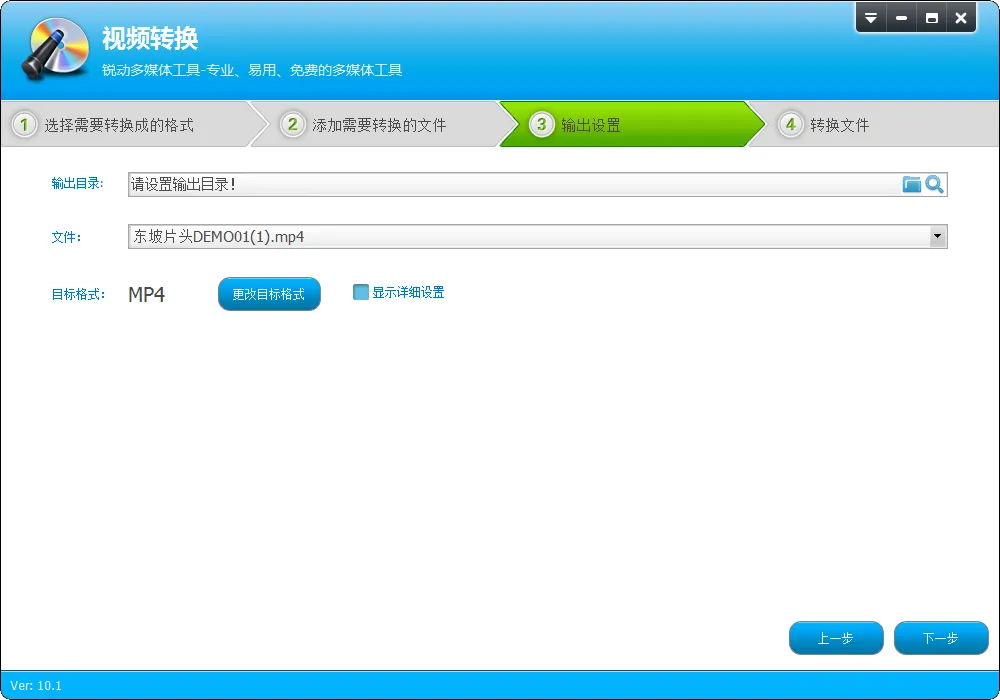This screenshot has height=700, width=1000.
Task: Click the output directory input field
Action: 514,184
